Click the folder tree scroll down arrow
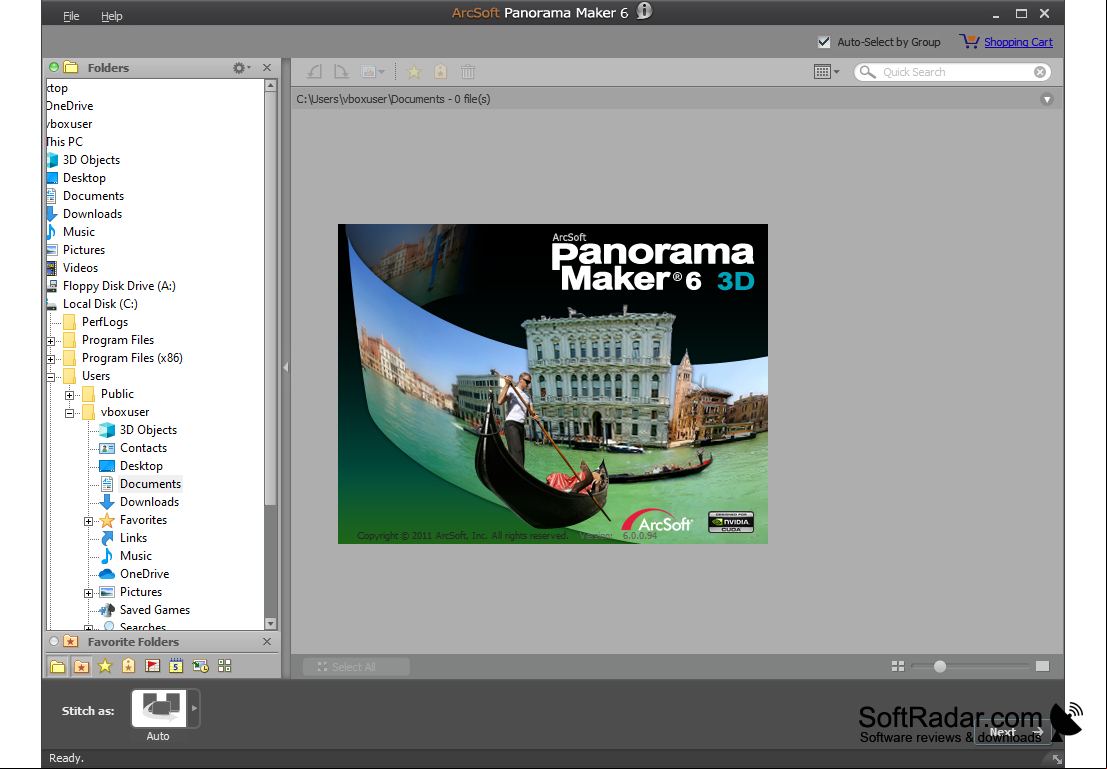The height and width of the screenshot is (769, 1107). [x=270, y=624]
